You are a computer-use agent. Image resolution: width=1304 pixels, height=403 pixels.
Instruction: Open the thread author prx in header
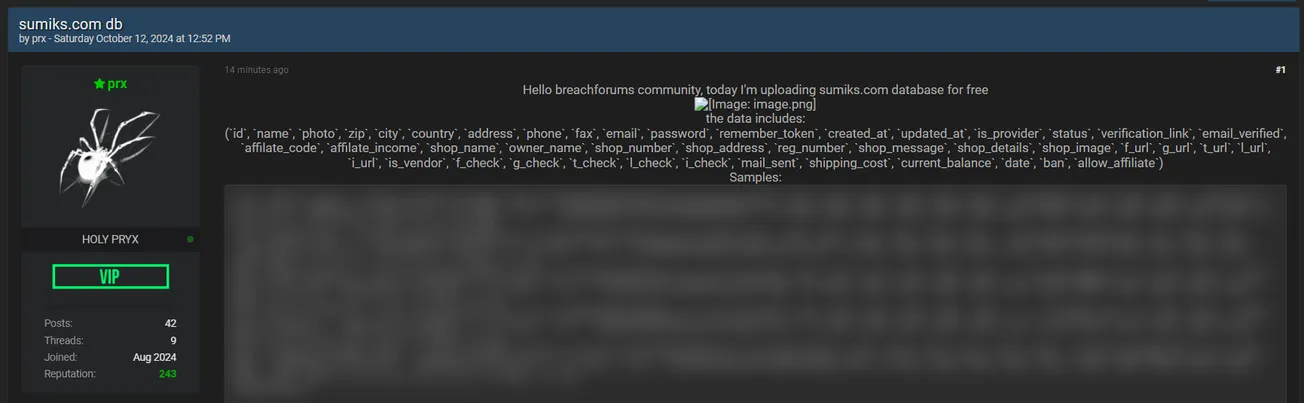[x=39, y=39]
